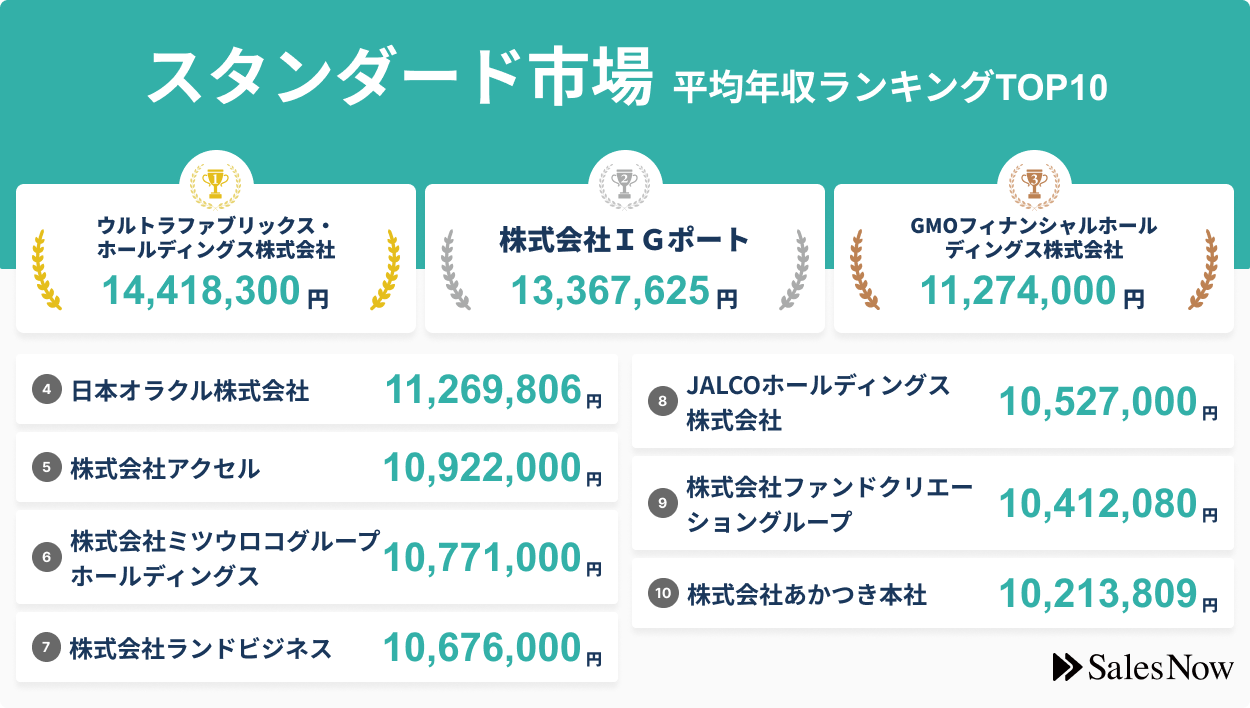Click the SalesNow double-arrow logo icon
Image resolution: width=1250 pixels, height=708 pixels.
[1066, 667]
